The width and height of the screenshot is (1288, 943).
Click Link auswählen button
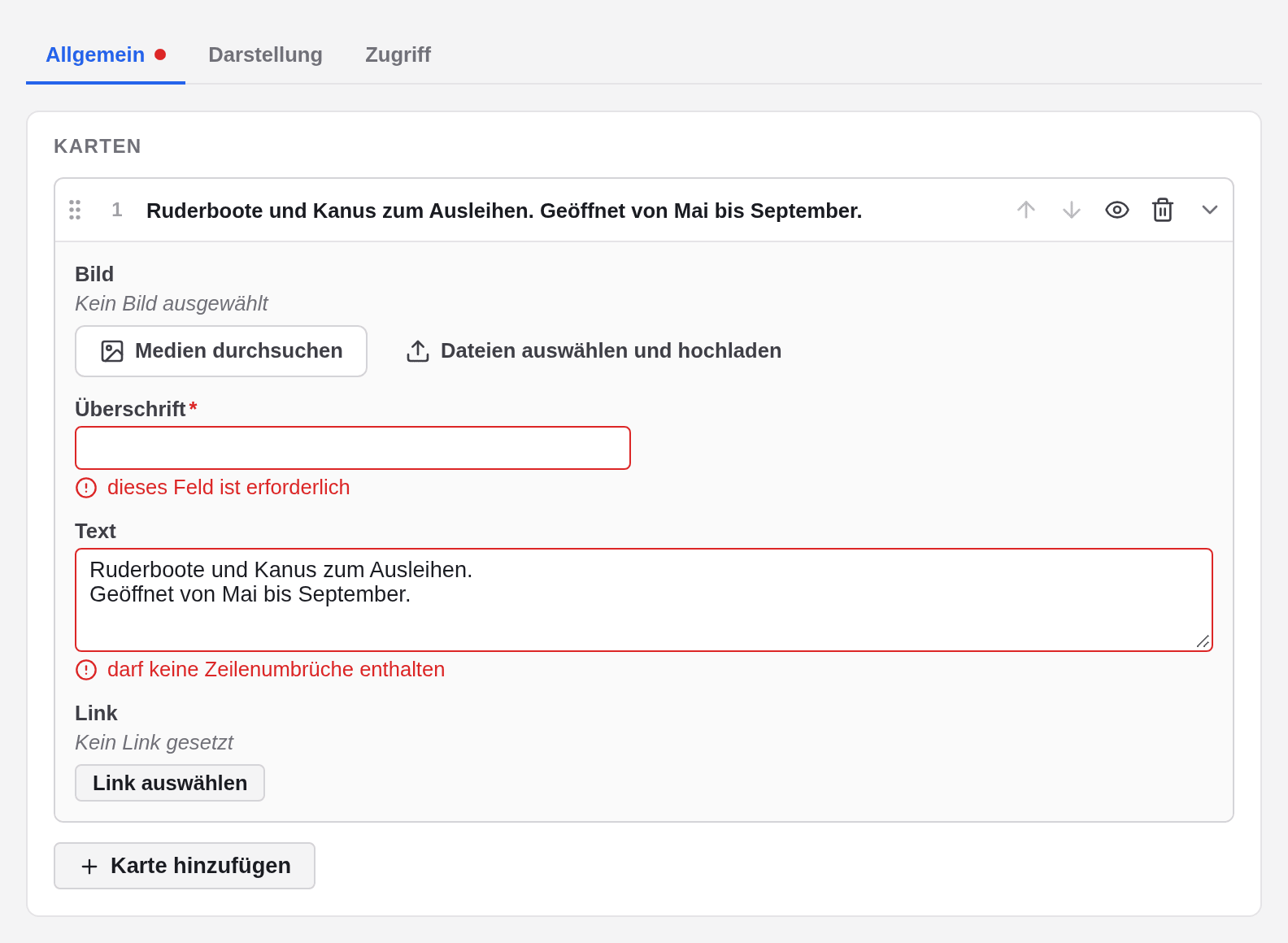(x=170, y=783)
